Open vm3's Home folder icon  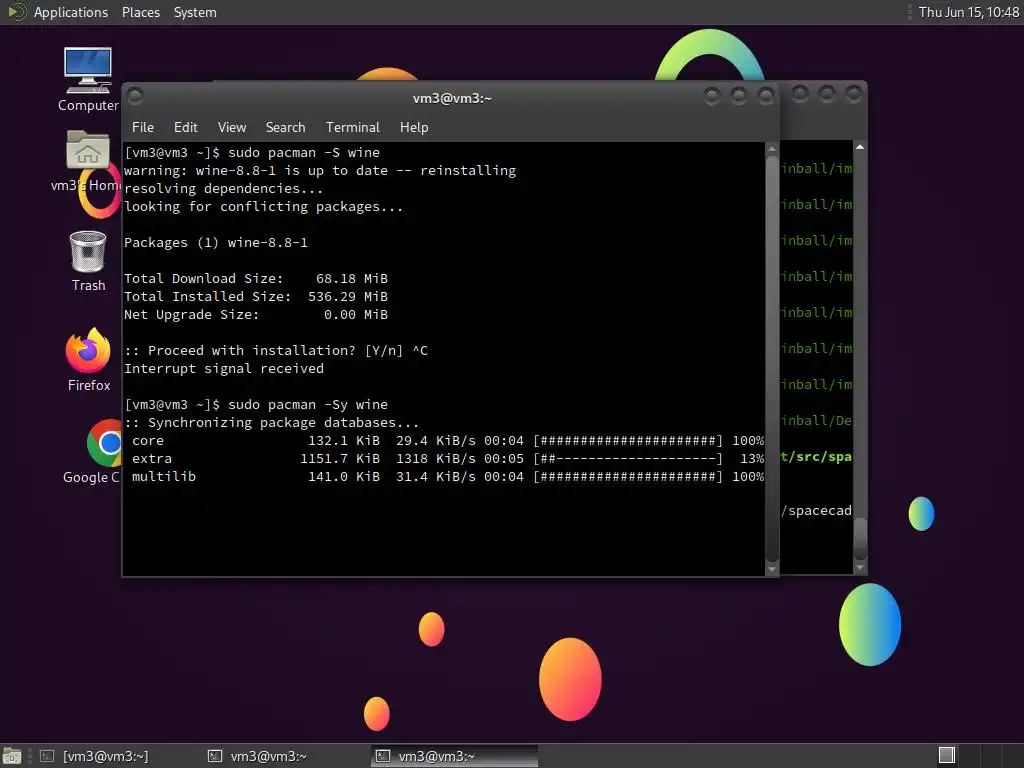coord(88,161)
